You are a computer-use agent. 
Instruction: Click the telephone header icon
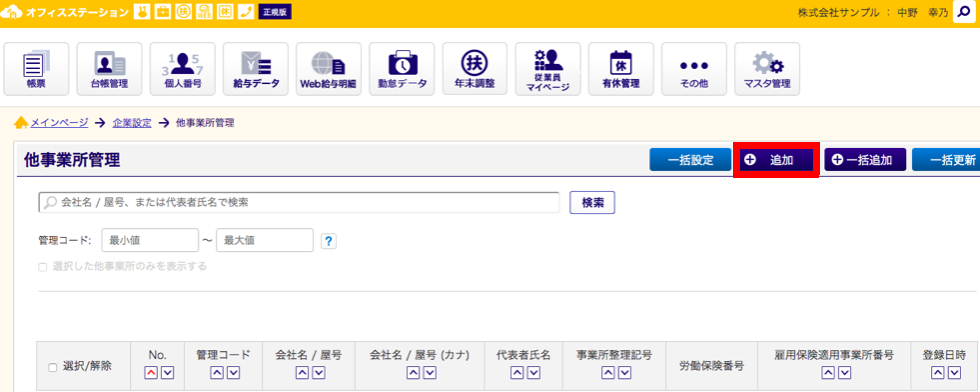246,12
